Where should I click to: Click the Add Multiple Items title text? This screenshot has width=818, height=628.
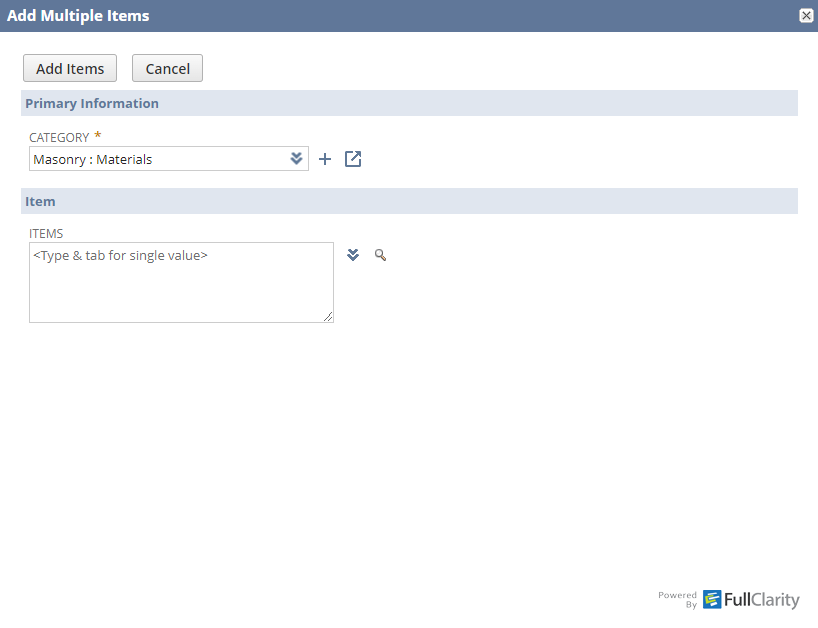coord(78,16)
